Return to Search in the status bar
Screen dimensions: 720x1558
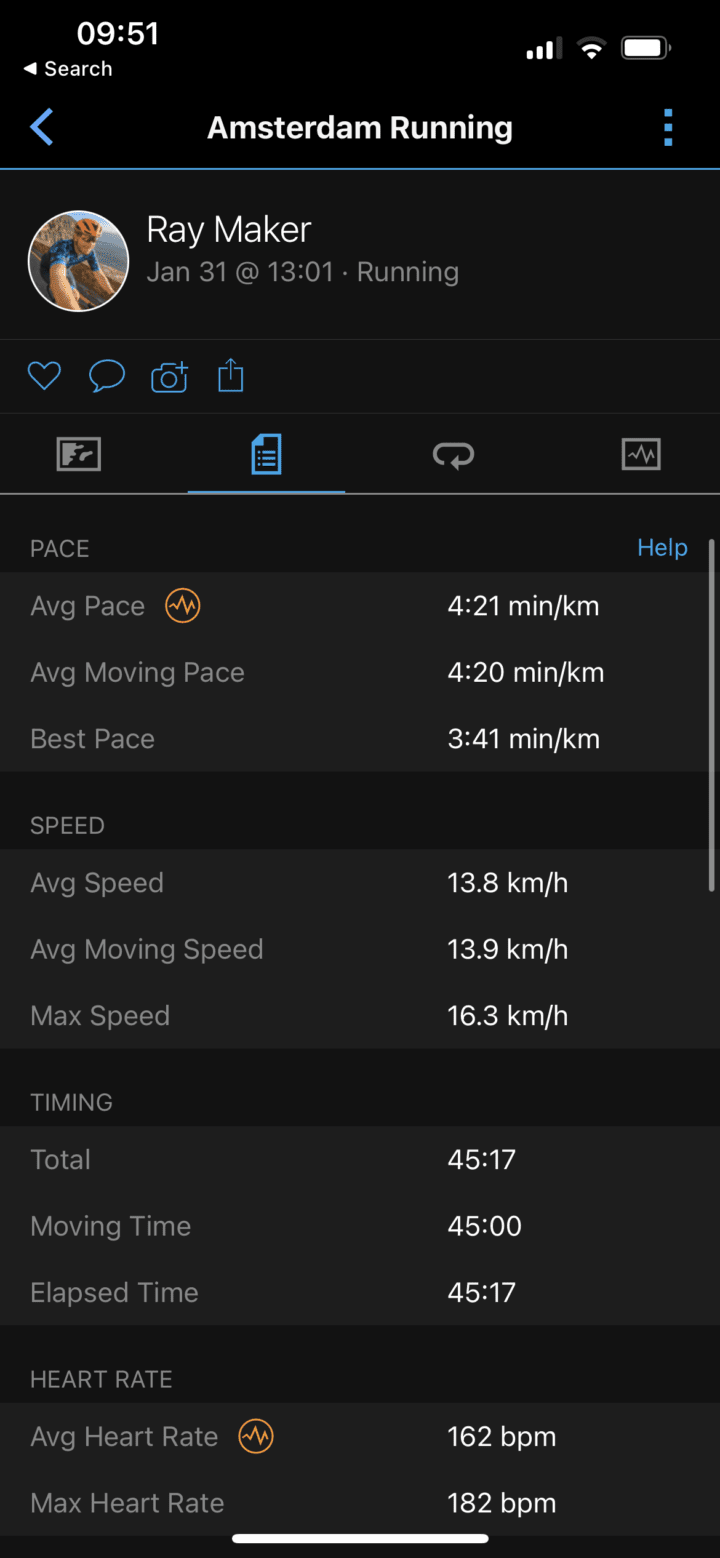pos(68,69)
